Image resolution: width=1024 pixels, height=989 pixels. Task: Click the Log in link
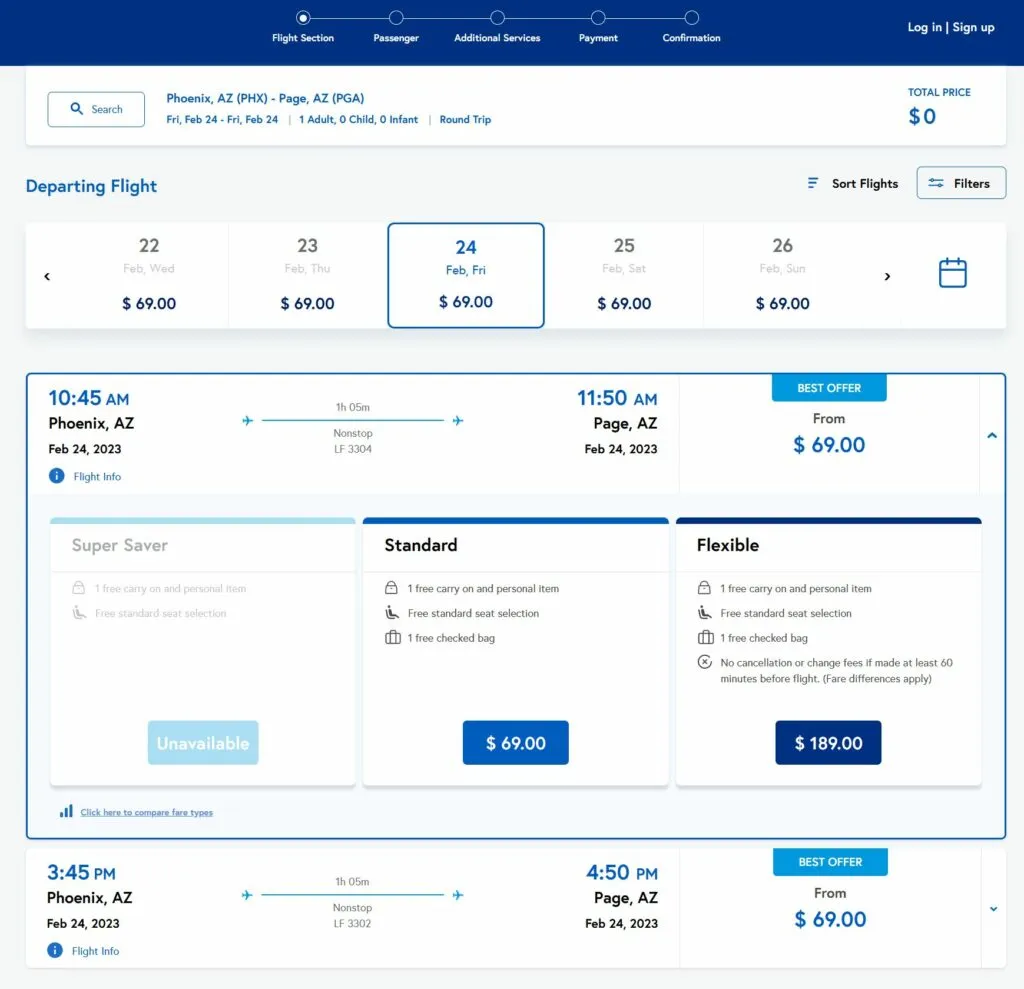coord(924,28)
